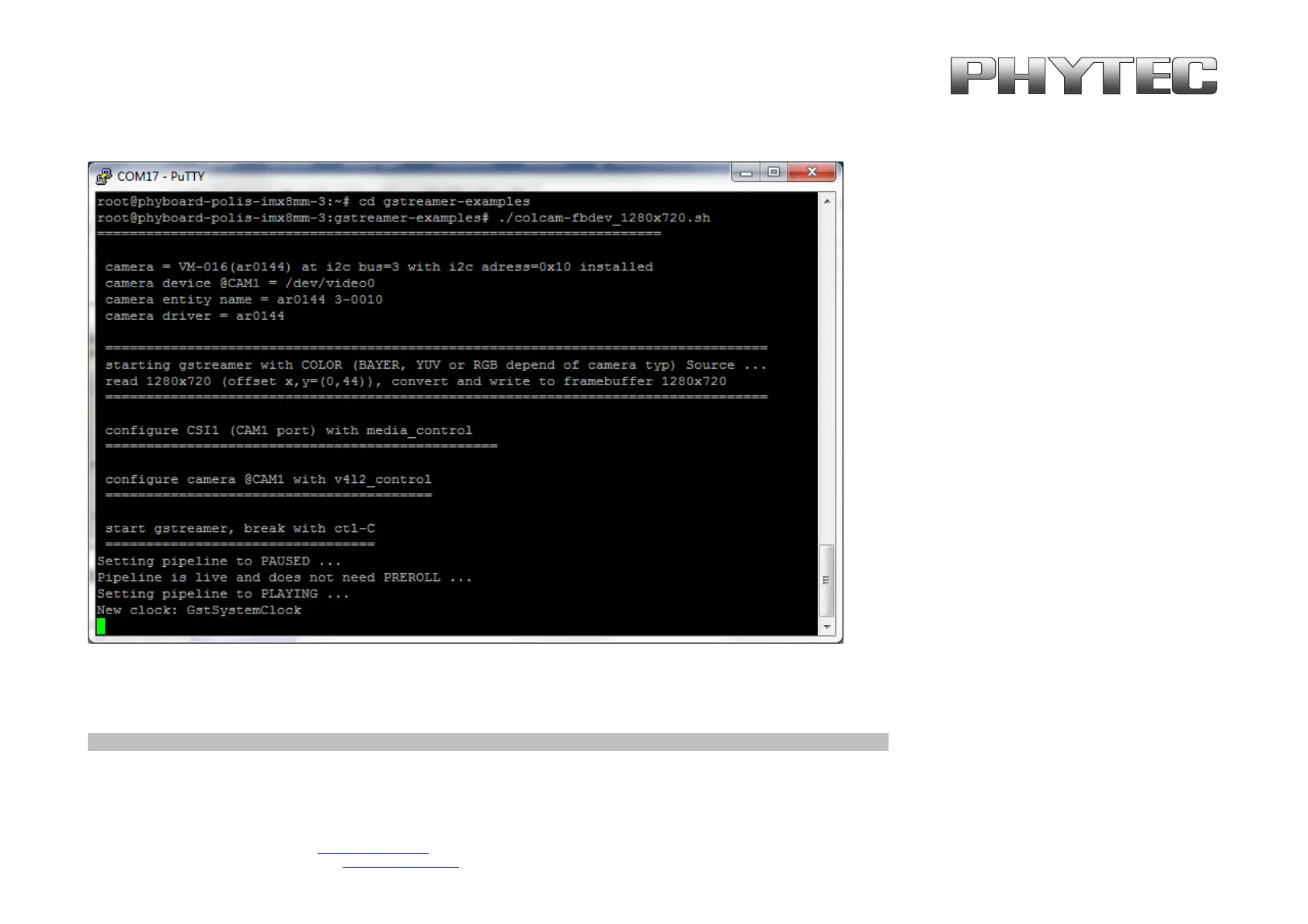Click the 'camera device @CAM1 = /dev/video0' line

(240, 283)
